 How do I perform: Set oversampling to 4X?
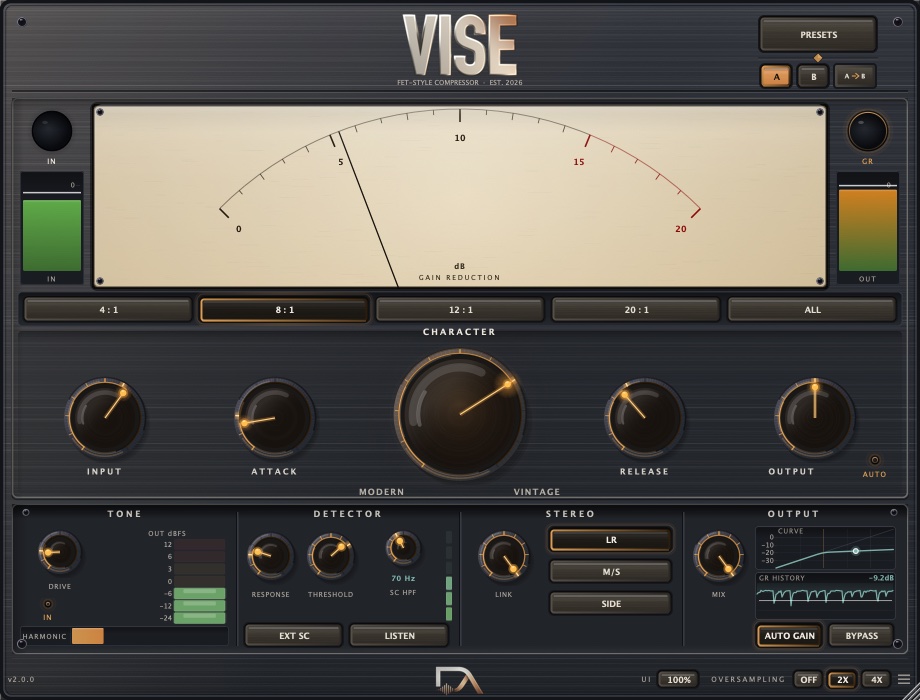point(876,679)
